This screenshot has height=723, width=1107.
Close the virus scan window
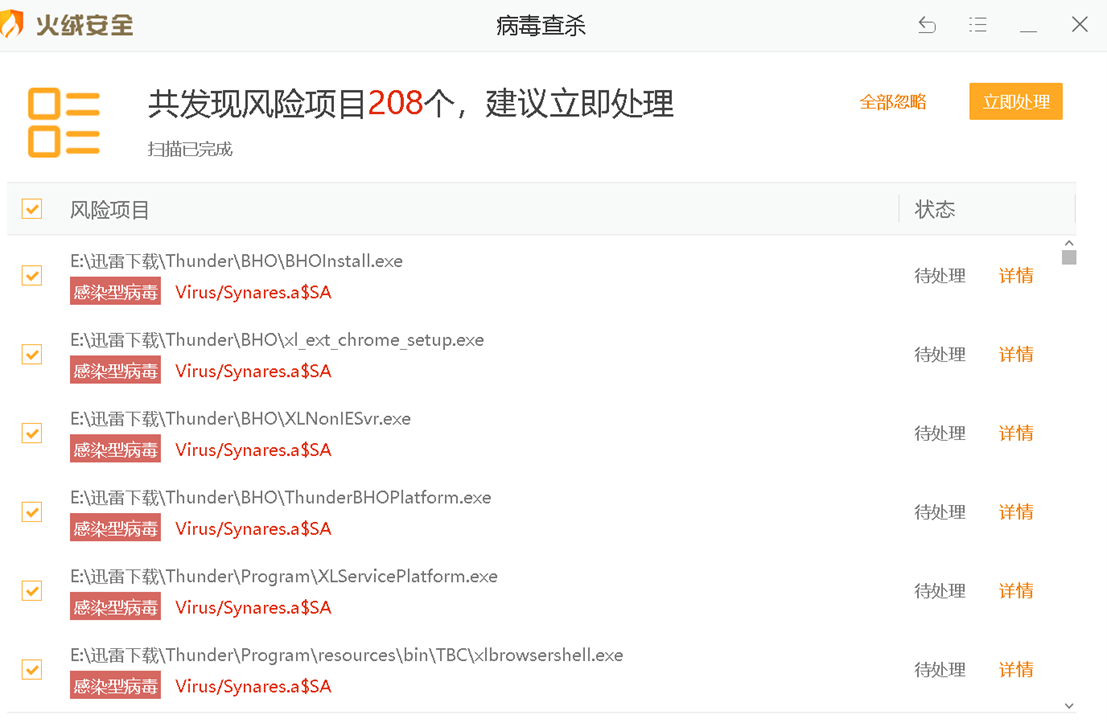pyautogui.click(x=1079, y=25)
